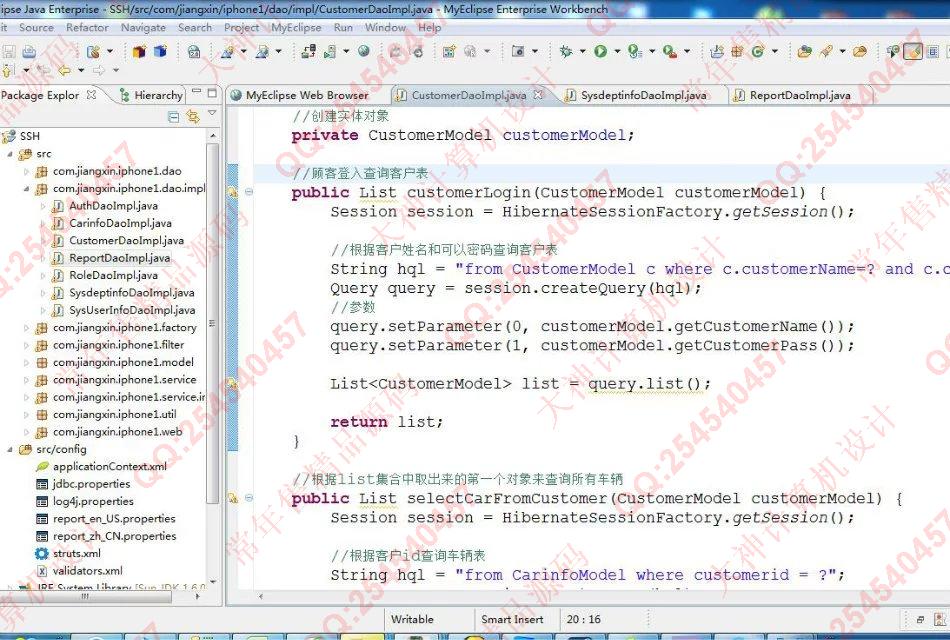Viewport: 950px width, 640px height.
Task: Select jdbc.properties file
Action: pos(91,484)
